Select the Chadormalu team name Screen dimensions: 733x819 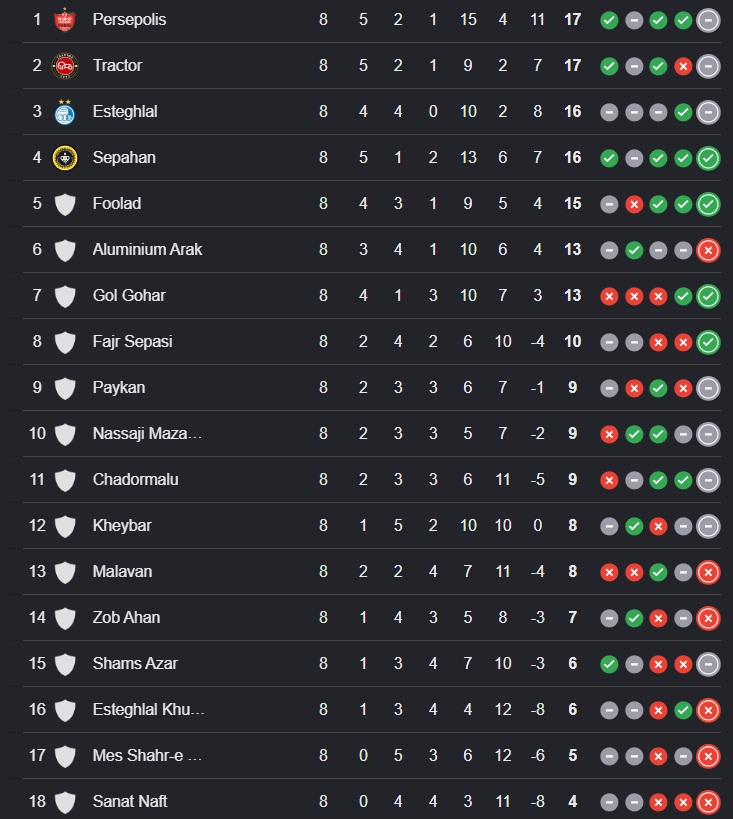pyautogui.click(x=135, y=479)
